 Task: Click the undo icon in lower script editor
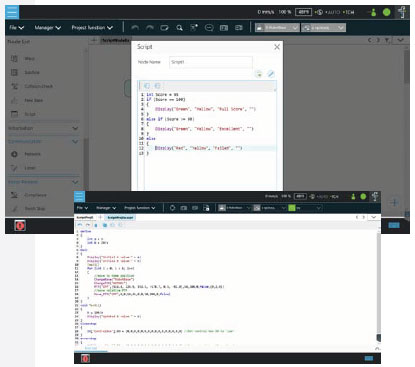pos(80,225)
